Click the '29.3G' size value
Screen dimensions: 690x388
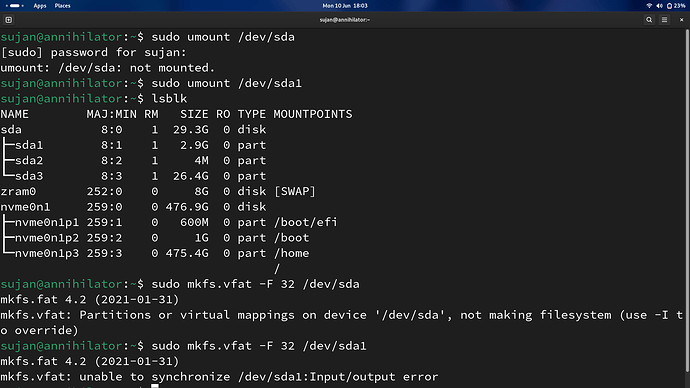(191, 130)
